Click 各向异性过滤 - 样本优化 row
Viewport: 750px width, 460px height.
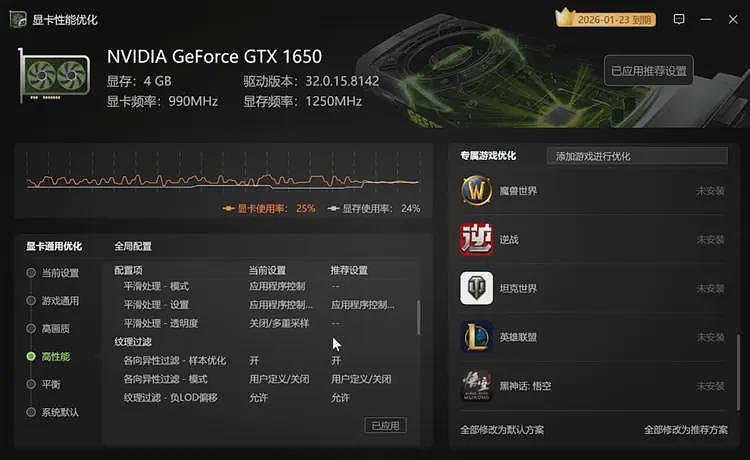(263, 360)
